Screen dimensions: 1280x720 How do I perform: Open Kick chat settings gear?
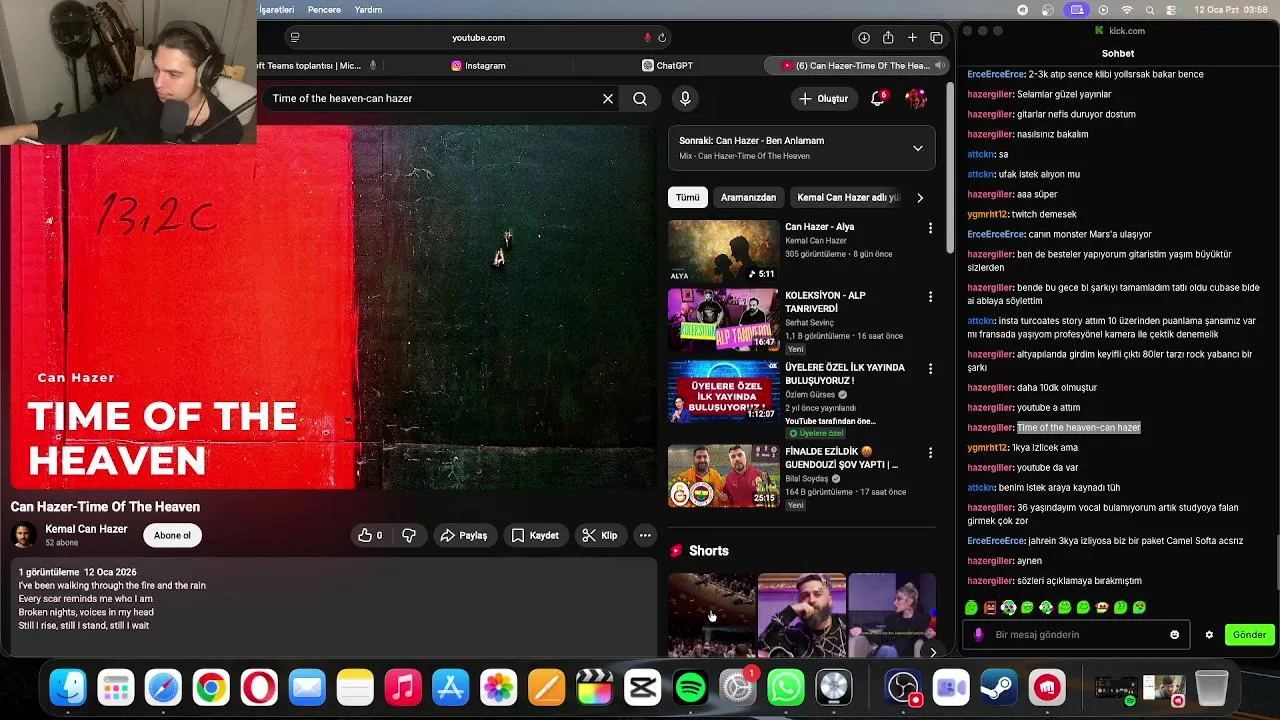click(1209, 634)
